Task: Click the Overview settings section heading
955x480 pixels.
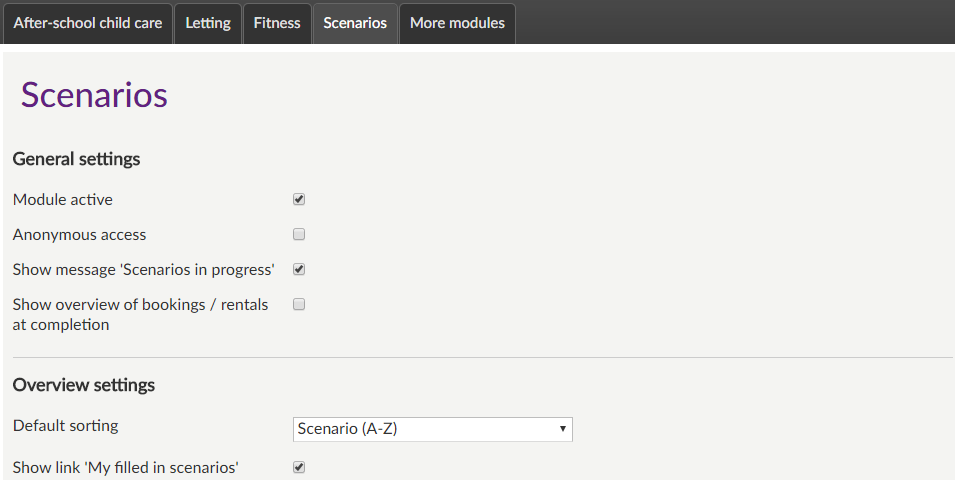Action: 84,385
